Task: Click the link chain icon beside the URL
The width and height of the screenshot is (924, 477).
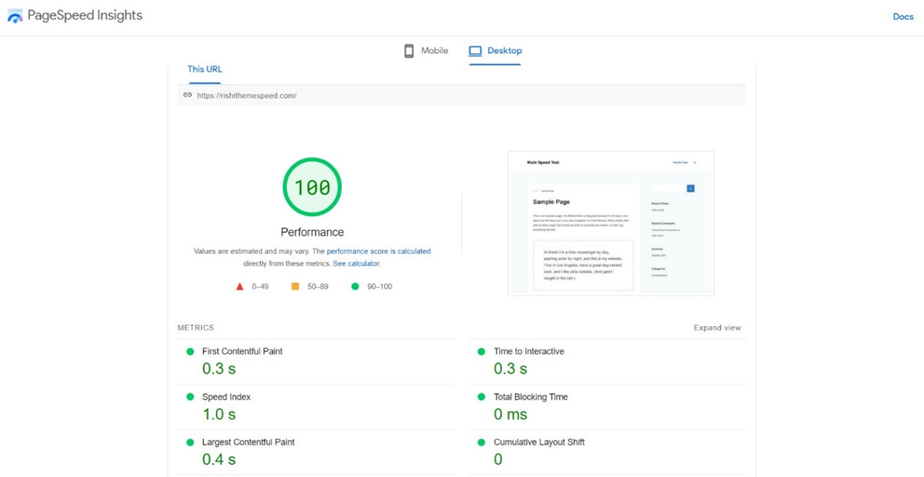Action: [x=187, y=95]
